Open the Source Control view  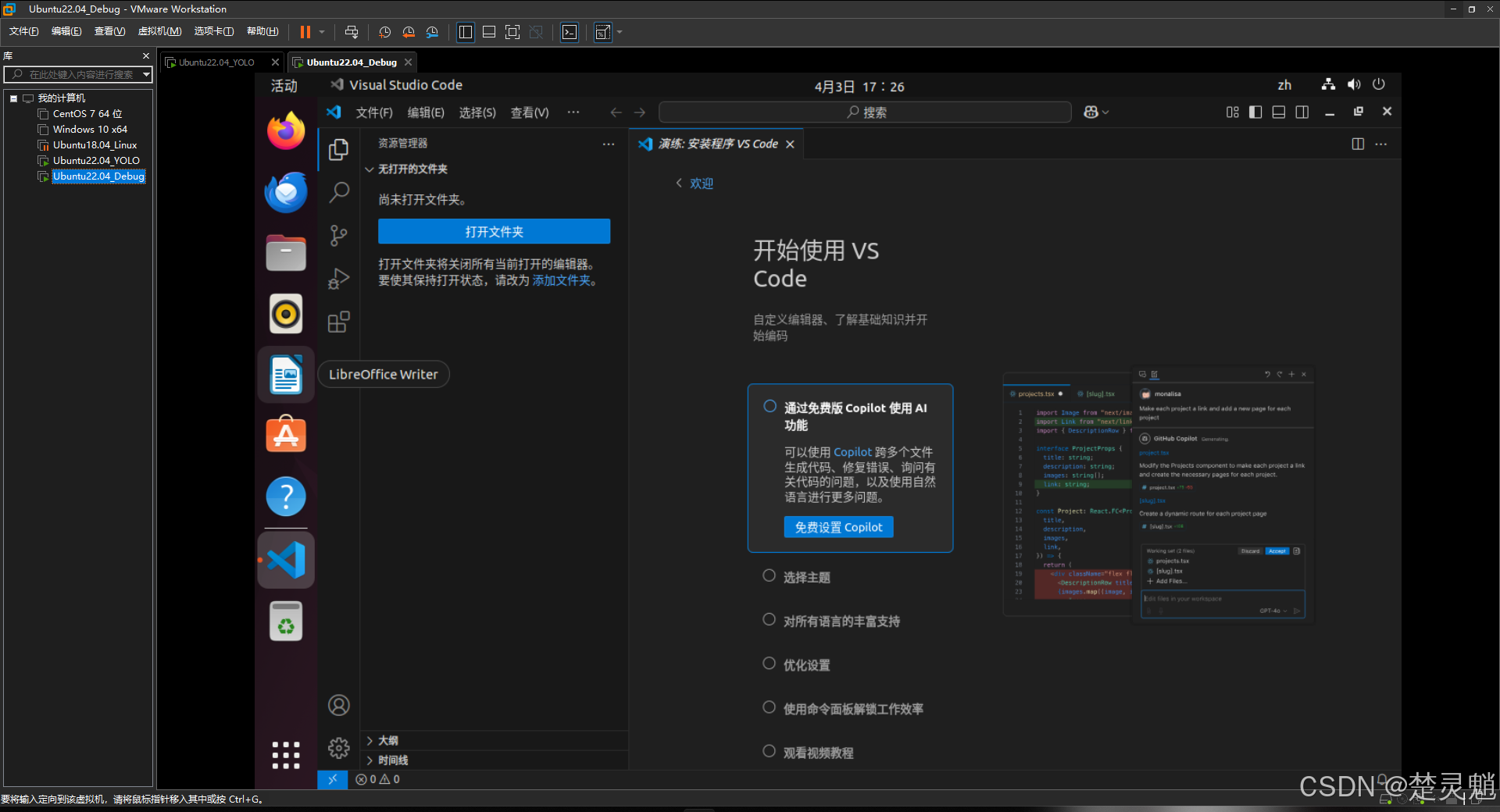click(x=338, y=235)
